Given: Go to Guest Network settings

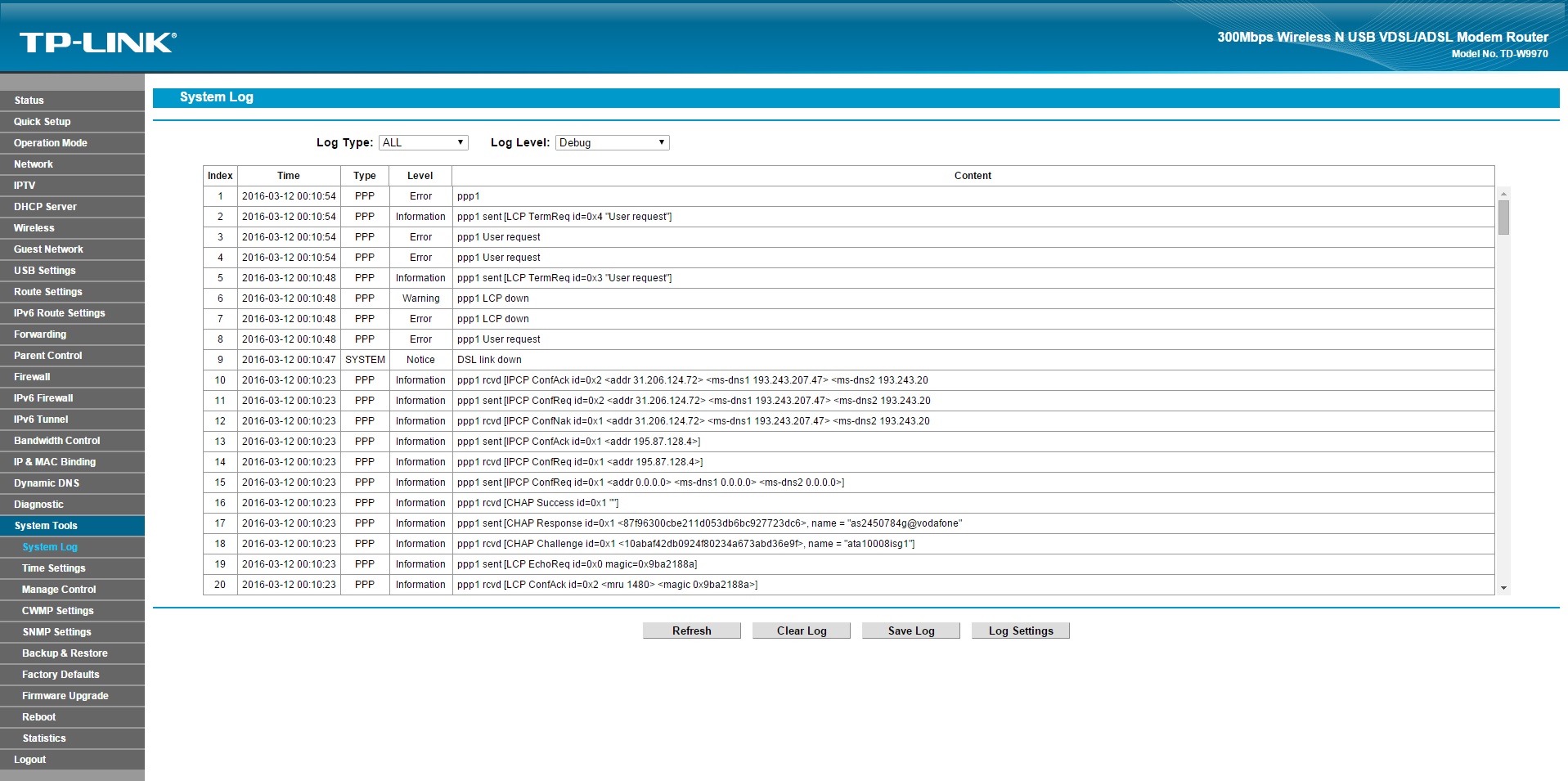Looking at the screenshot, I should pos(72,249).
